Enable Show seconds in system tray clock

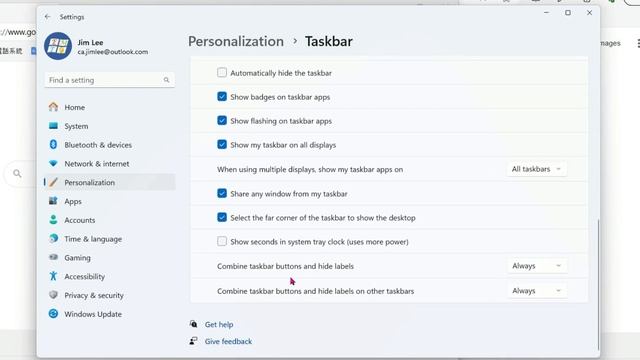point(222,241)
